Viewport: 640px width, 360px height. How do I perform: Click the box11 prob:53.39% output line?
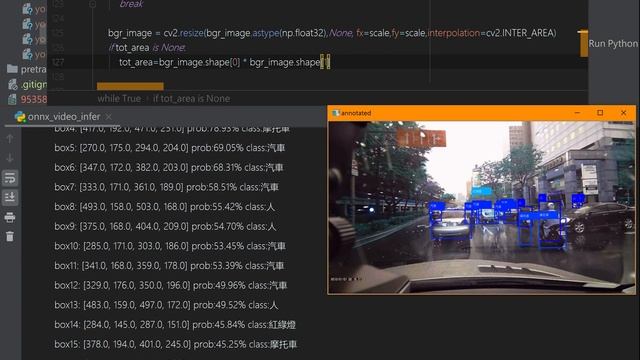169,266
